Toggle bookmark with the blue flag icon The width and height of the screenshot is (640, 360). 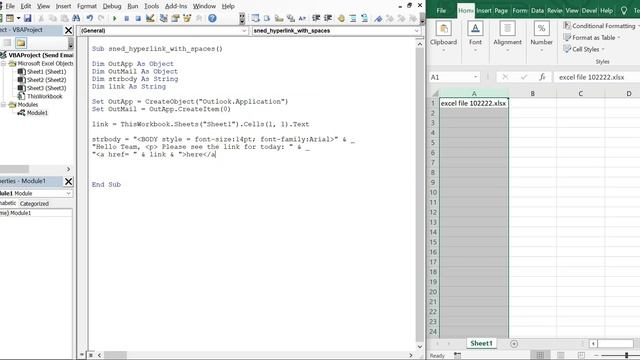[378, 18]
